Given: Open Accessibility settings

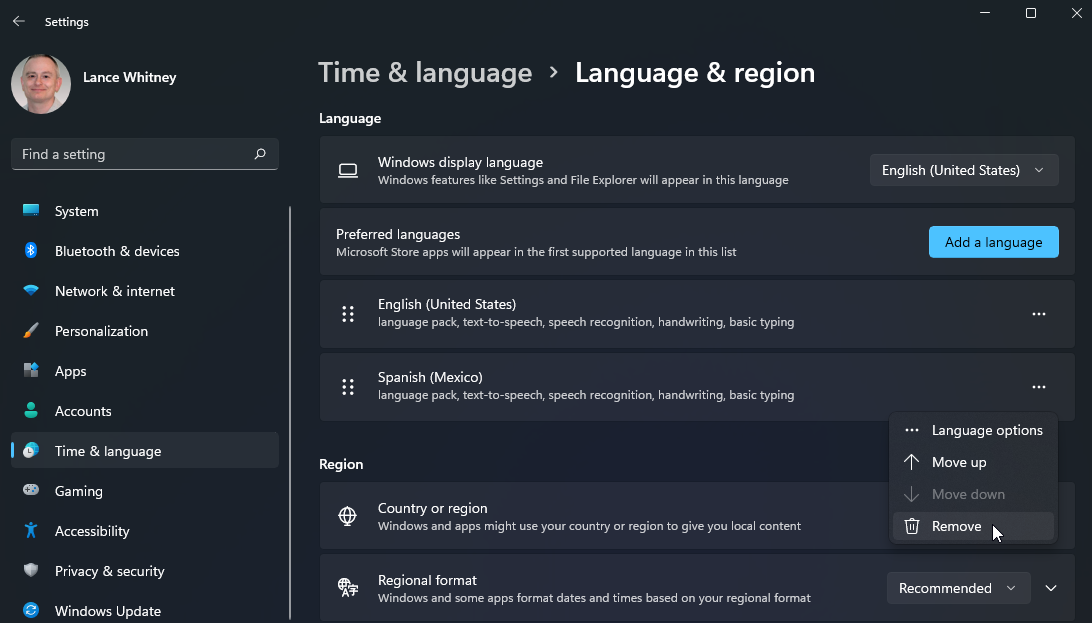Looking at the screenshot, I should [x=90, y=531].
